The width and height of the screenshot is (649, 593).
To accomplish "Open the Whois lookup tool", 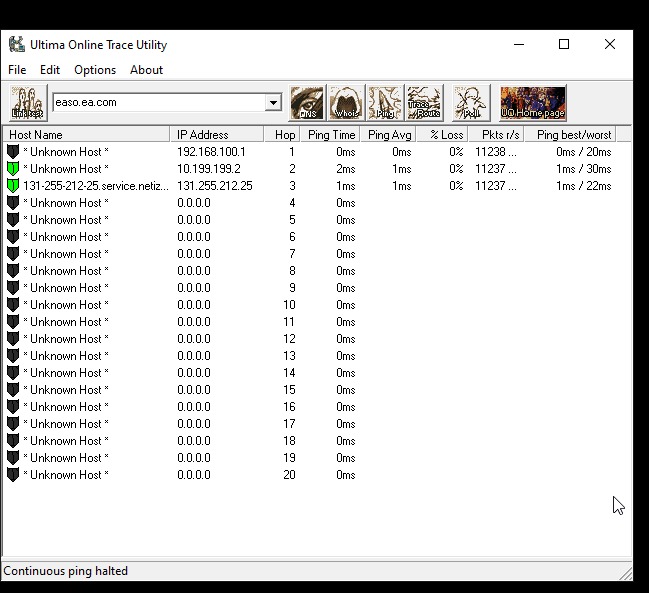I will (346, 103).
